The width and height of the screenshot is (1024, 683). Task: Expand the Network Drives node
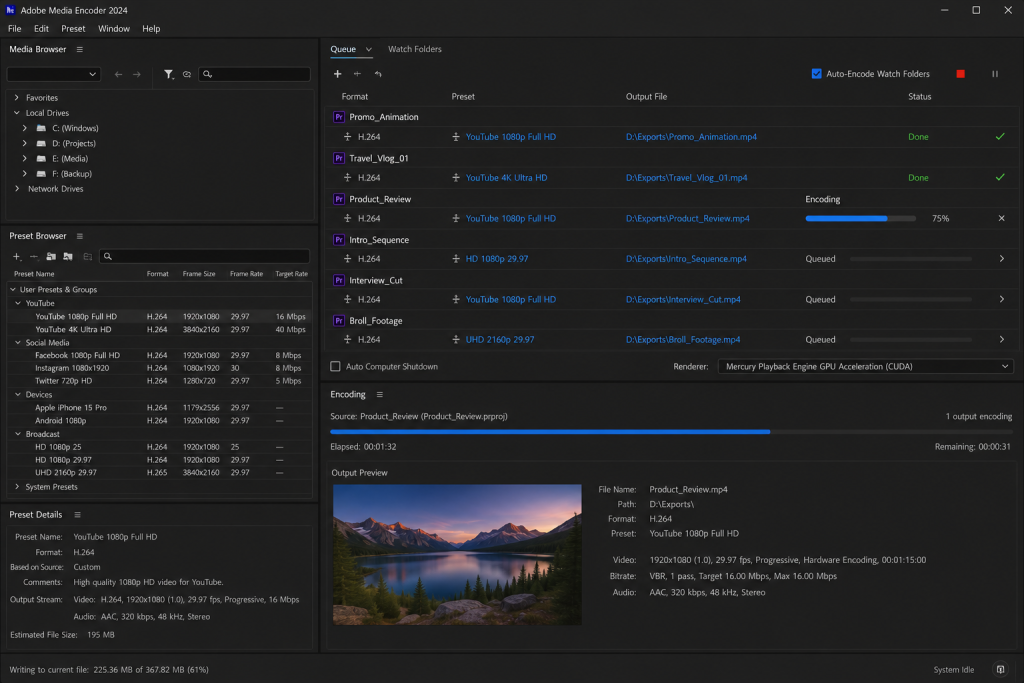pyautogui.click(x=17, y=189)
